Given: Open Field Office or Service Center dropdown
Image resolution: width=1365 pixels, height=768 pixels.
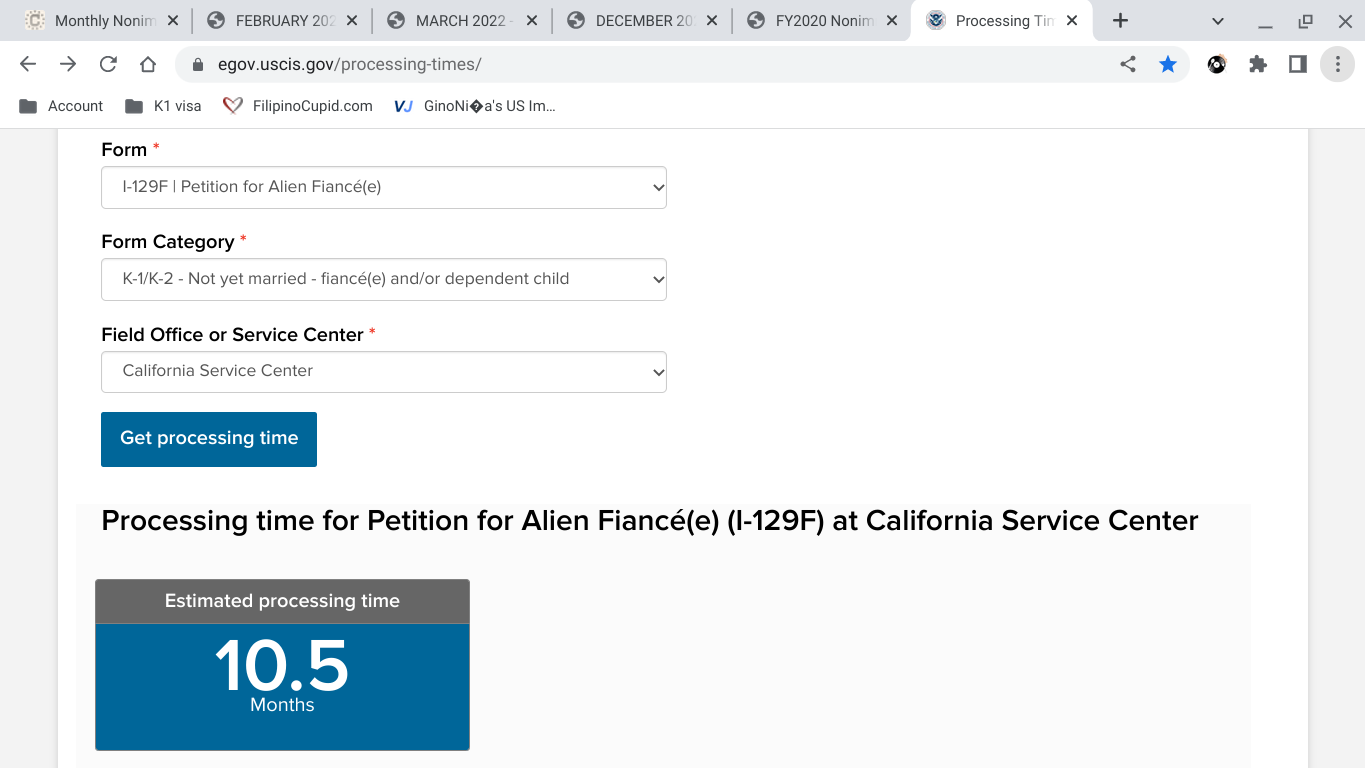Looking at the screenshot, I should tap(384, 371).
